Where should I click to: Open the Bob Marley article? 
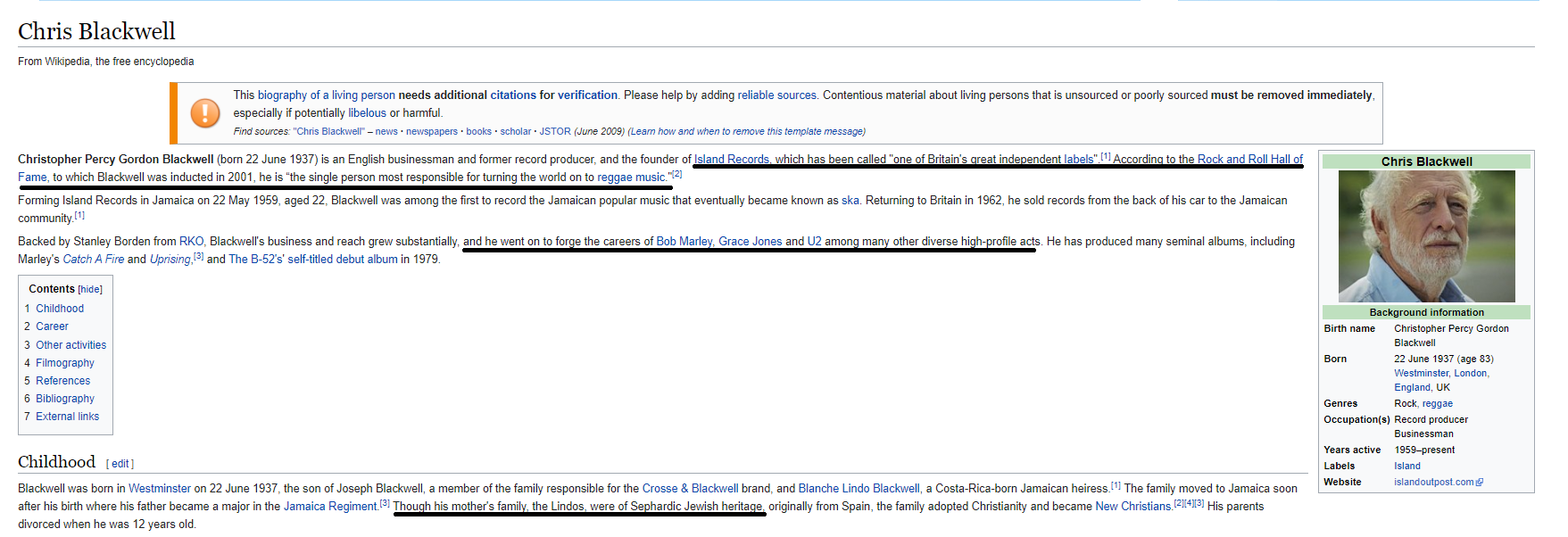click(x=684, y=242)
